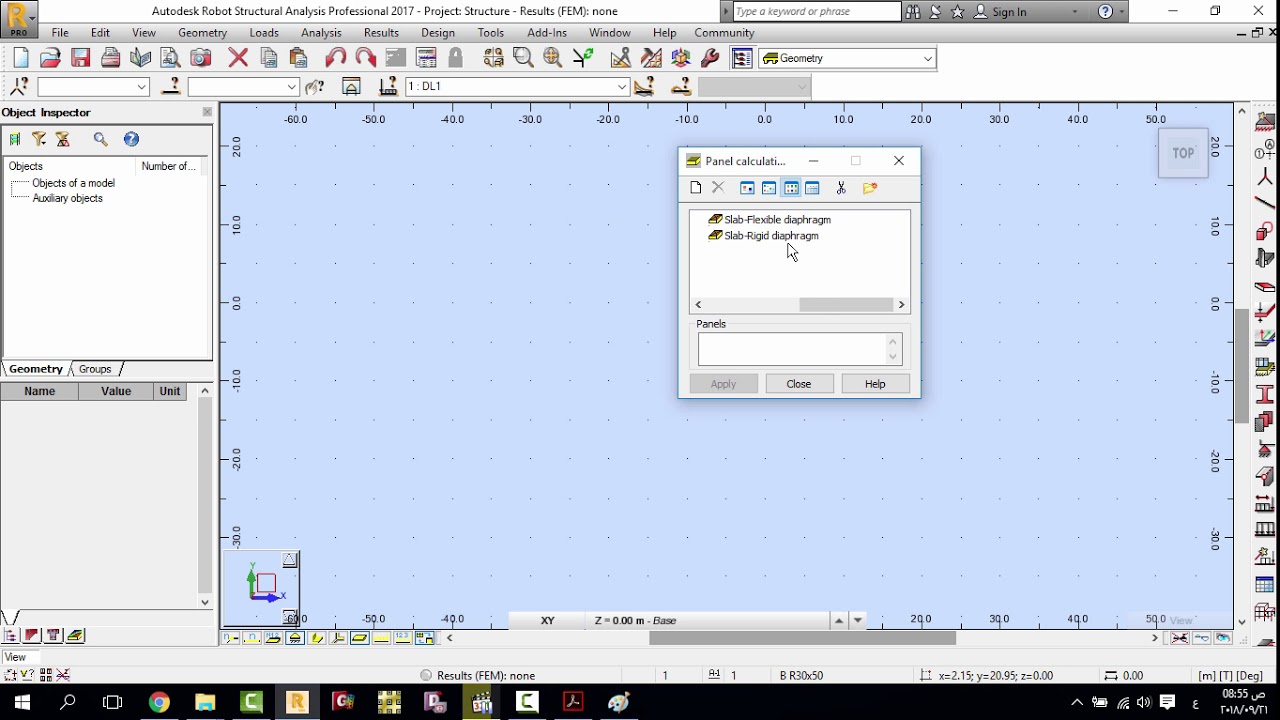
Task: Click the TOP view cube face
Action: [x=1183, y=153]
